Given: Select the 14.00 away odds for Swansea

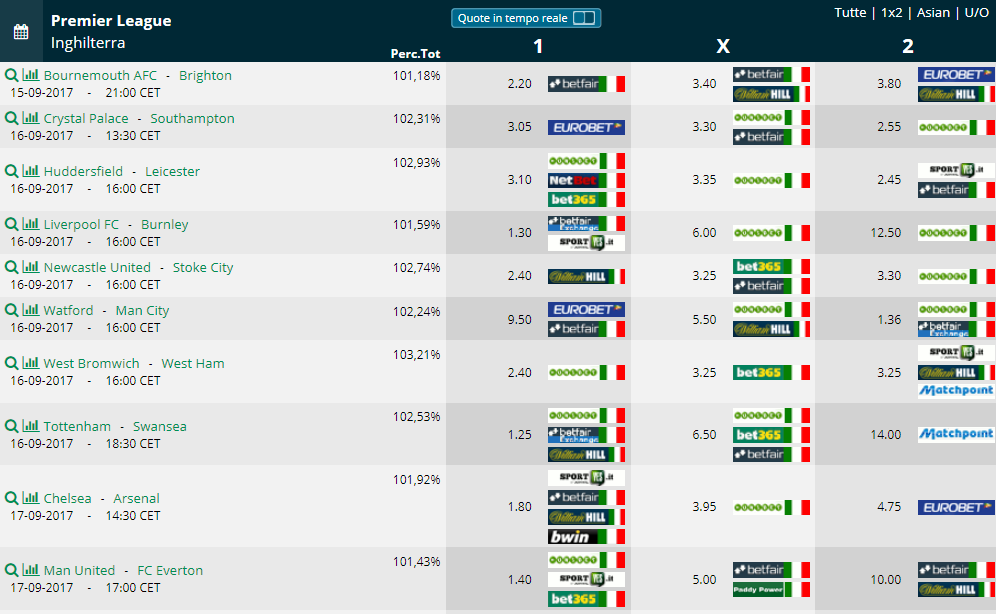Looking at the screenshot, I should [x=886, y=434].
